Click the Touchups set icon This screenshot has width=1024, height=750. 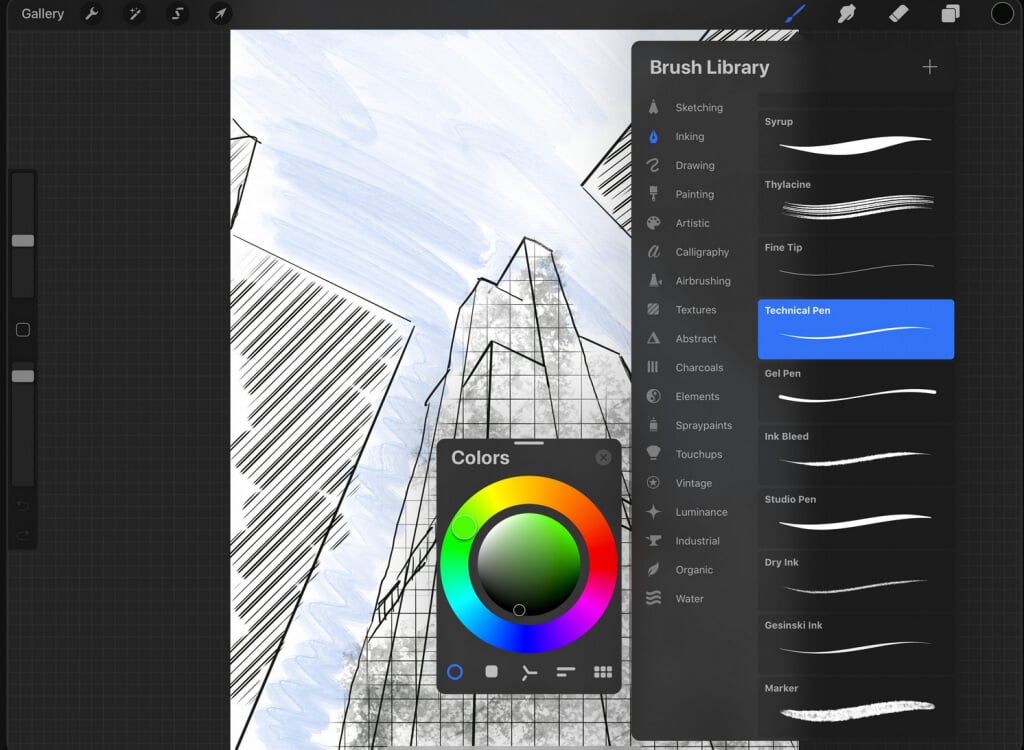click(x=653, y=453)
